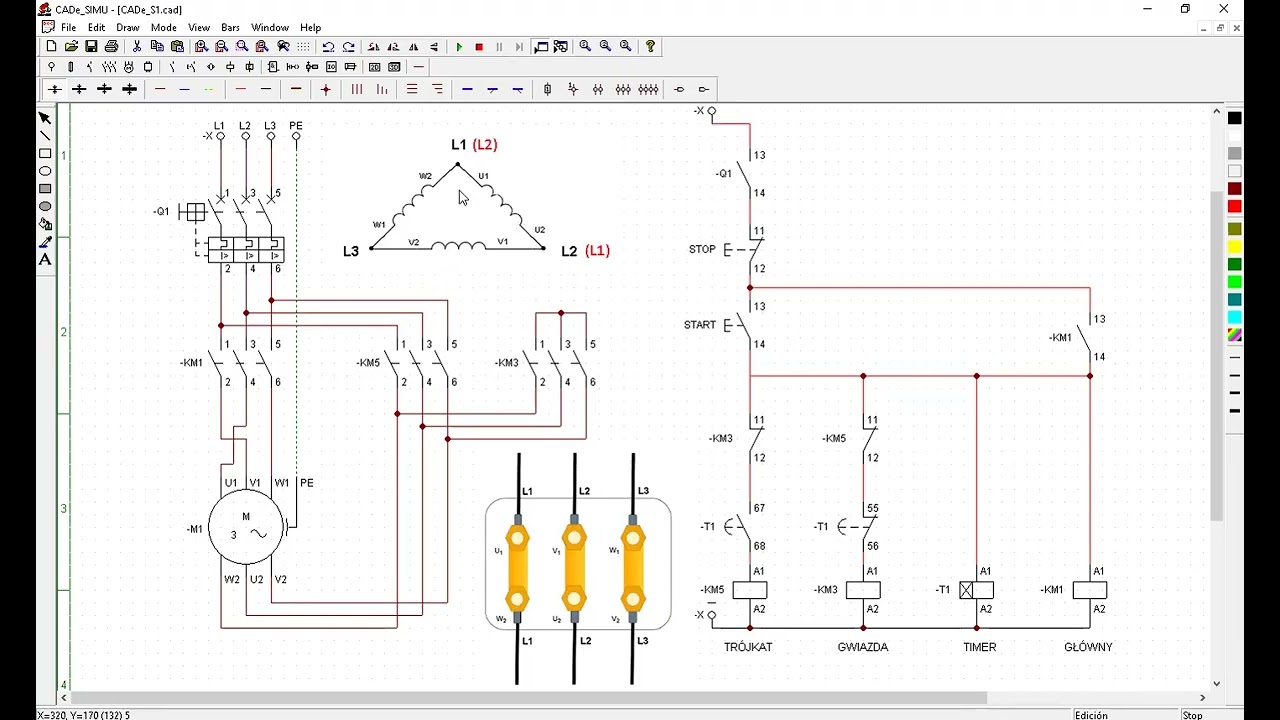The width and height of the screenshot is (1280, 720).
Task: Minimize the inner document window
Action: pos(1203,28)
